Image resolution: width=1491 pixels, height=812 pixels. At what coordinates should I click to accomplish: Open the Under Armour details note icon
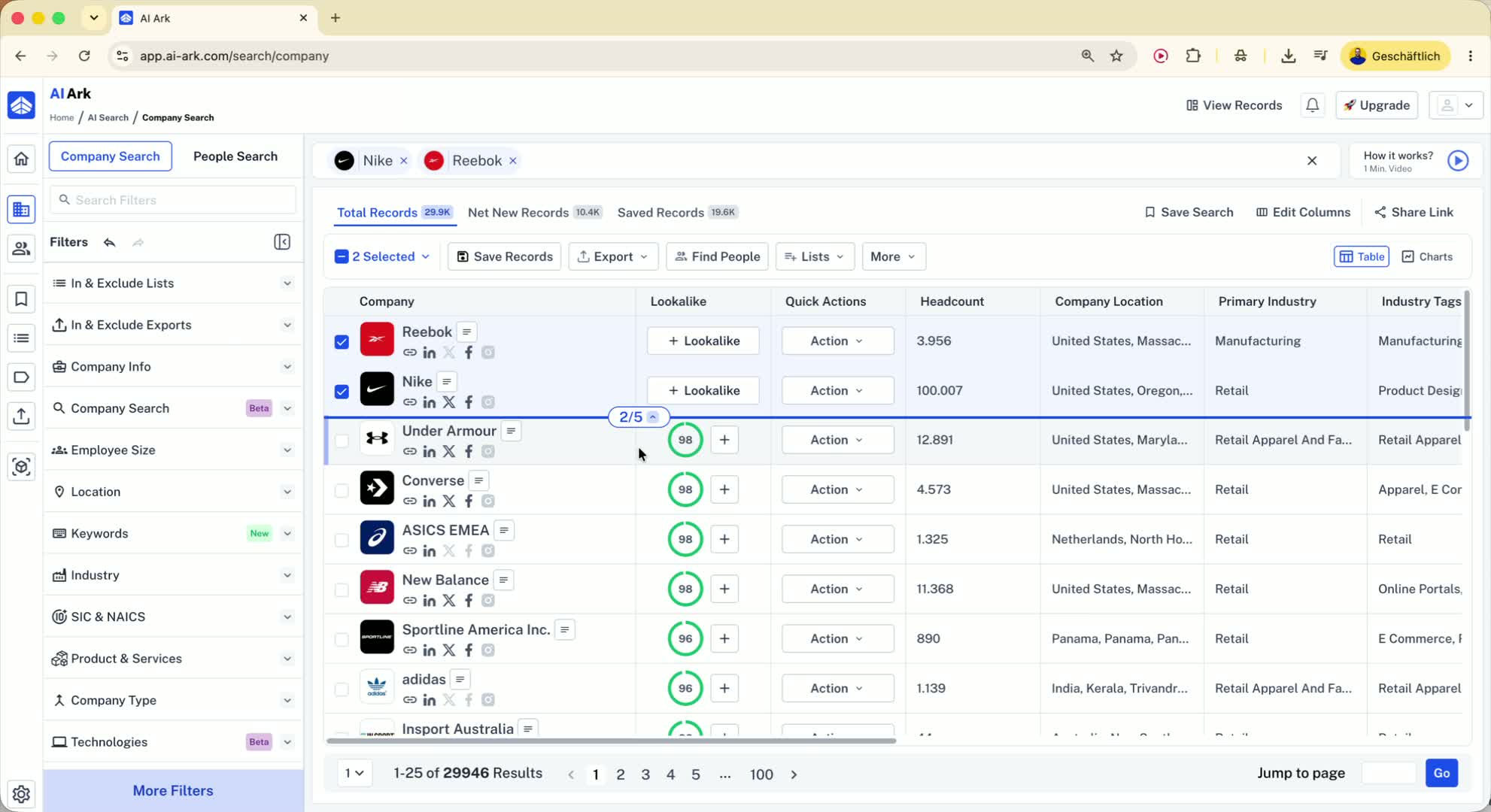coord(512,431)
